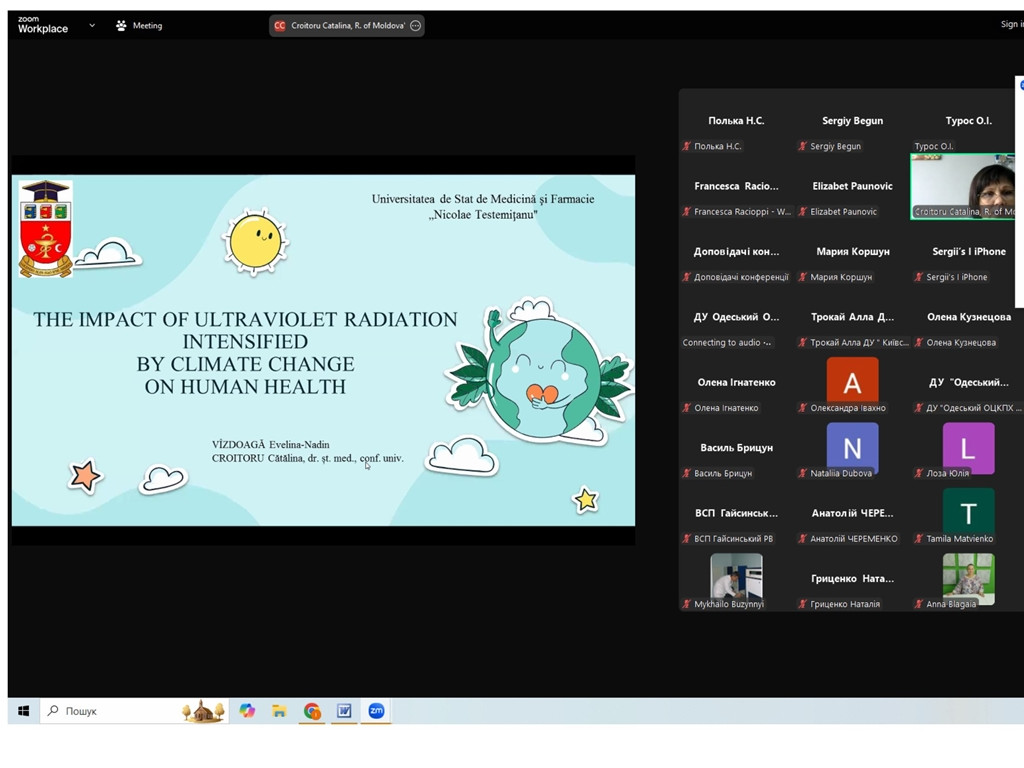This screenshot has height=768, width=1024.
Task: Click the Sign in link
Action: coord(1012,24)
